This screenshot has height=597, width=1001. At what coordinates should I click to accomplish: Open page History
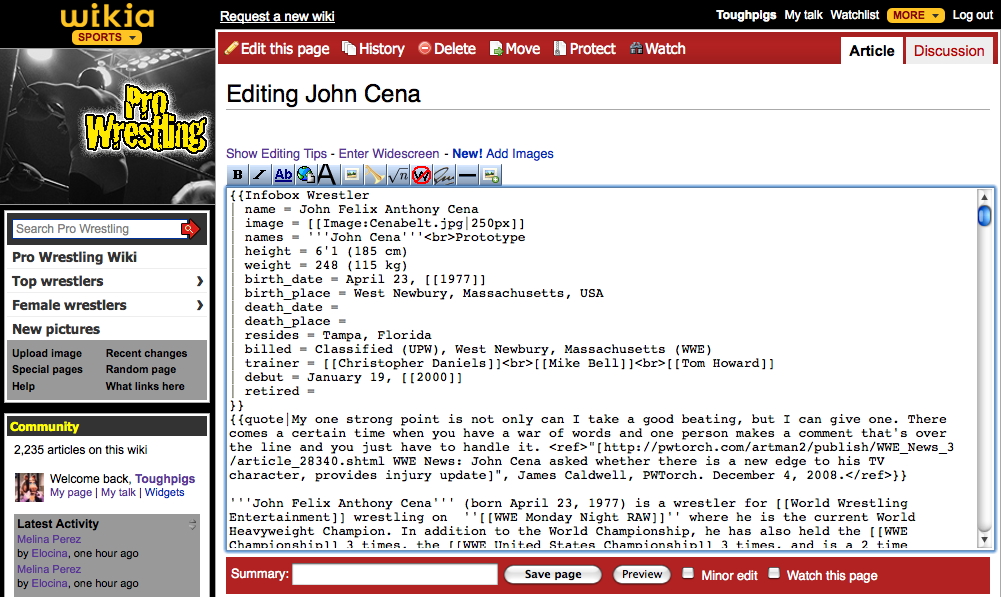pos(373,49)
